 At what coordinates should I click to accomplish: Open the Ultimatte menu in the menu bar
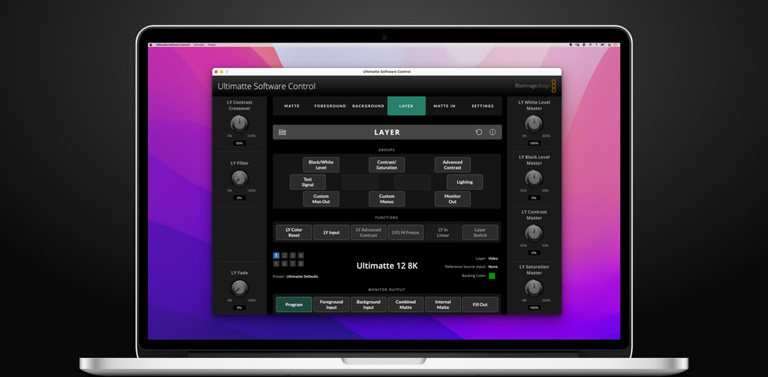tap(198, 45)
